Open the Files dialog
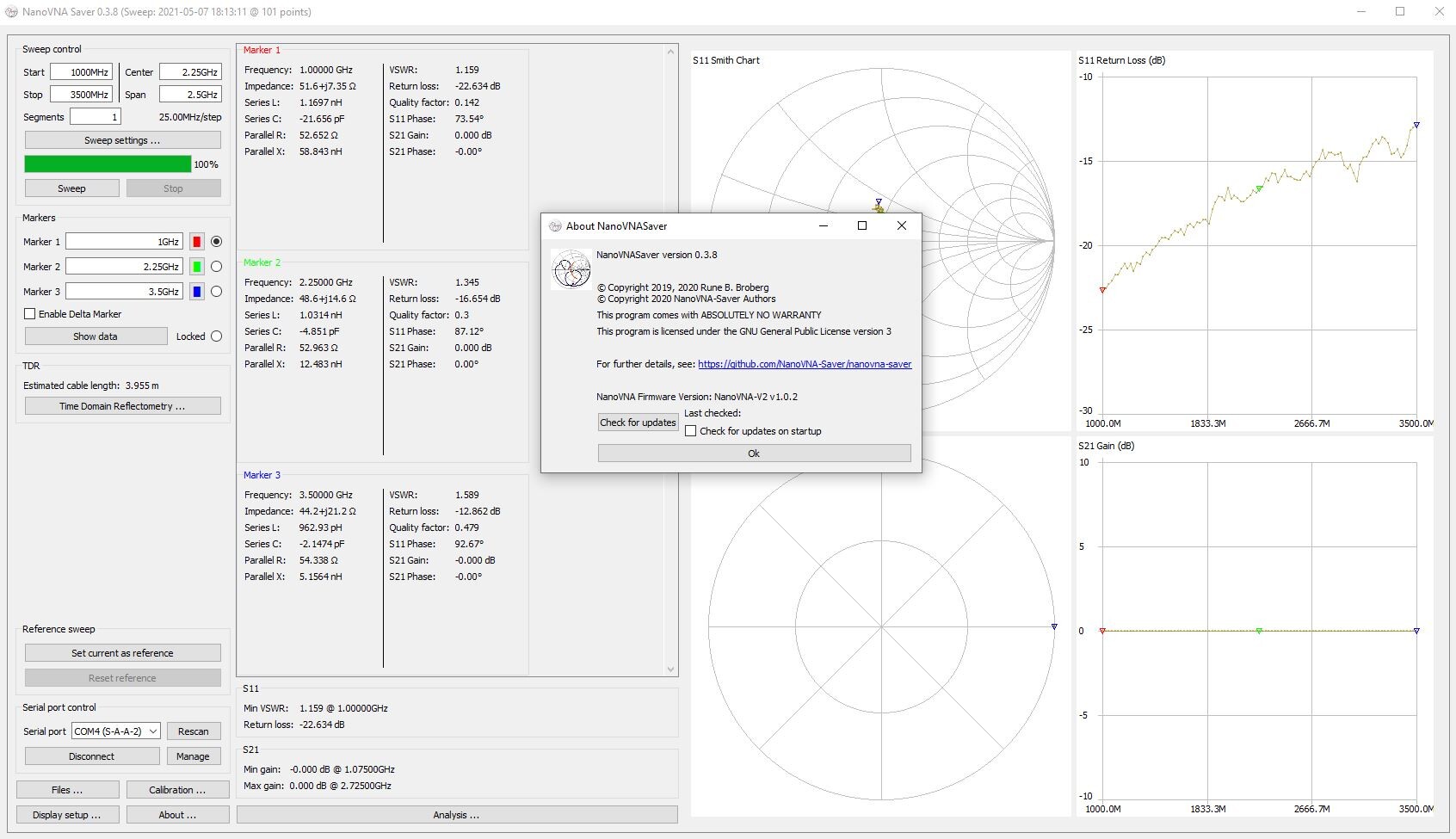This screenshot has width=1456, height=839. [x=67, y=790]
